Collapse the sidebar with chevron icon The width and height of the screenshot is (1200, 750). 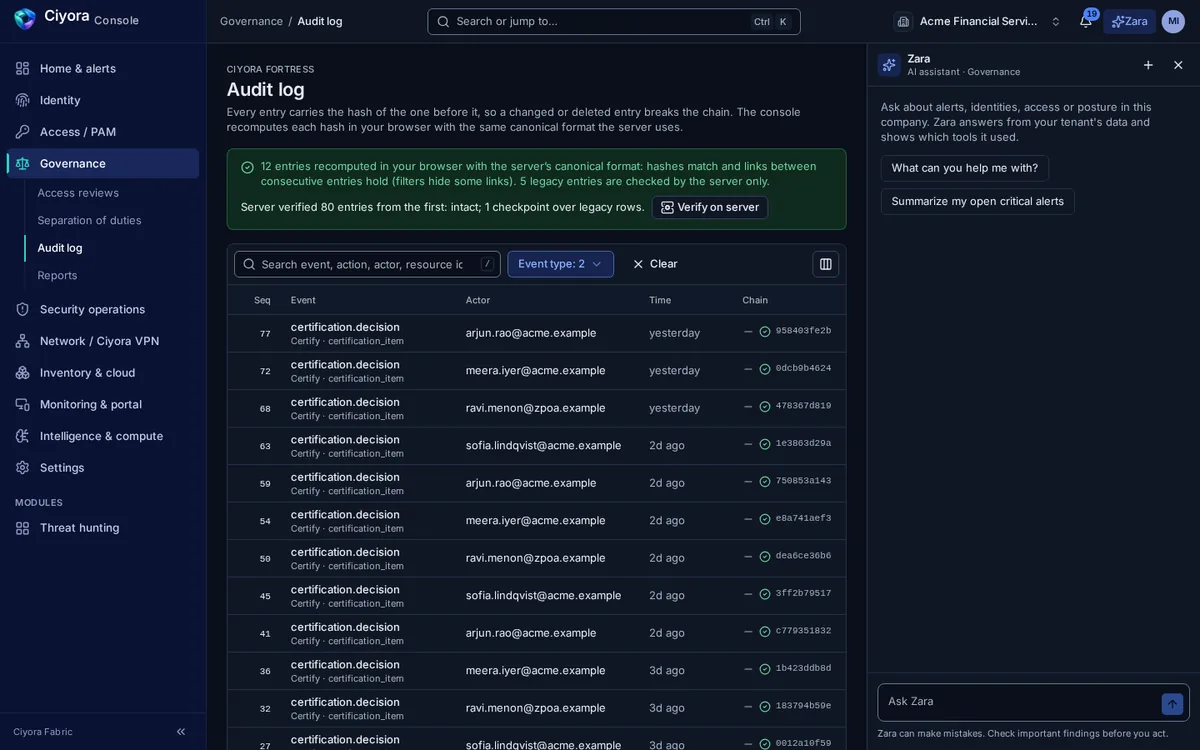(x=181, y=732)
